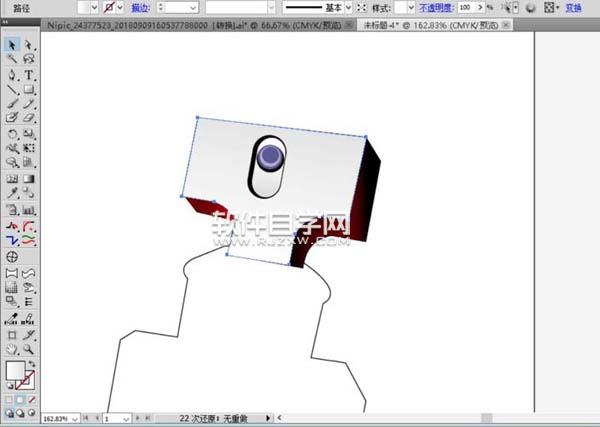Swap fill and stroke arrows
This screenshot has height=427, width=600.
[32, 364]
